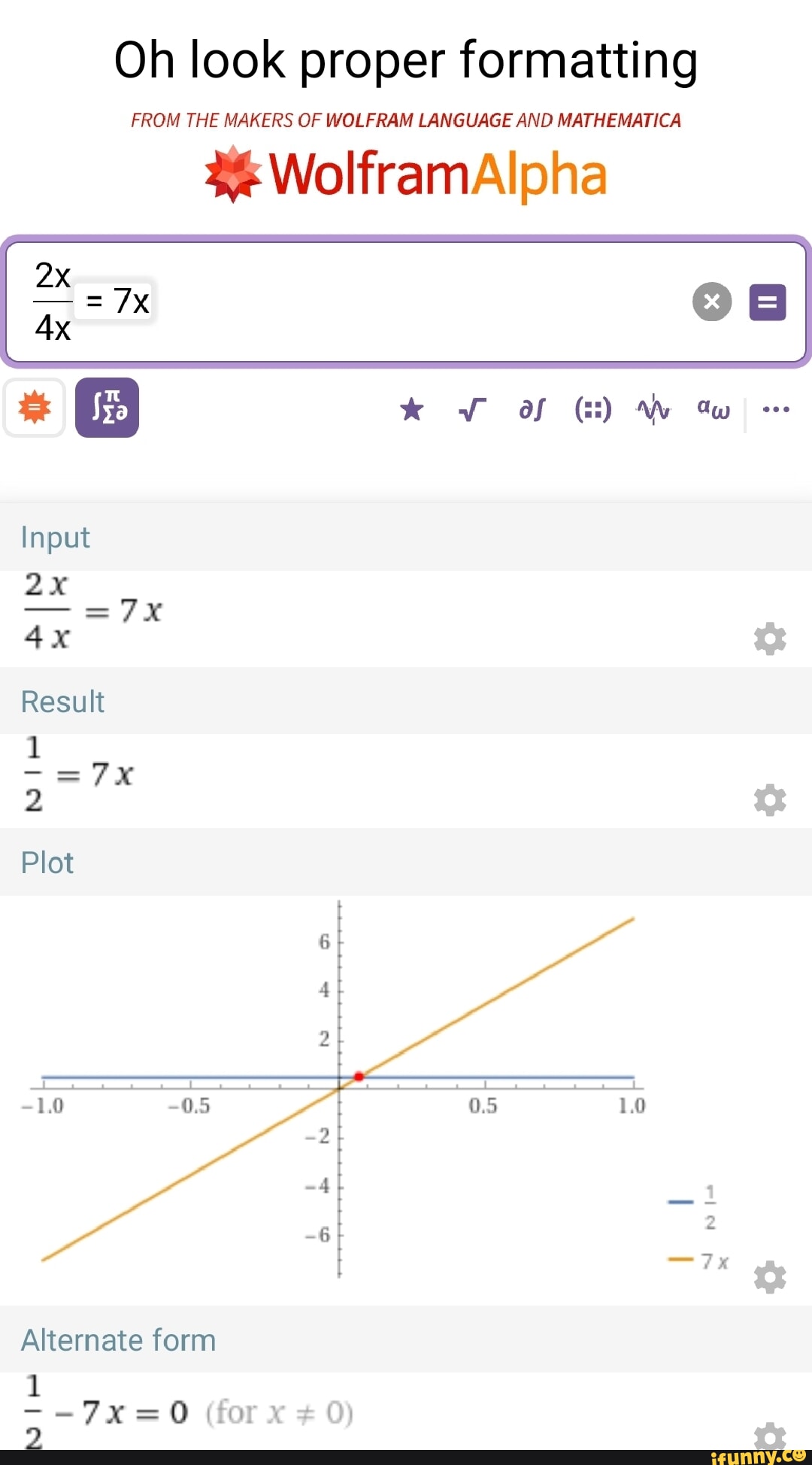This screenshot has width=812, height=1465.
Task: Click the orange 7x legend swatch
Action: tap(680, 1259)
